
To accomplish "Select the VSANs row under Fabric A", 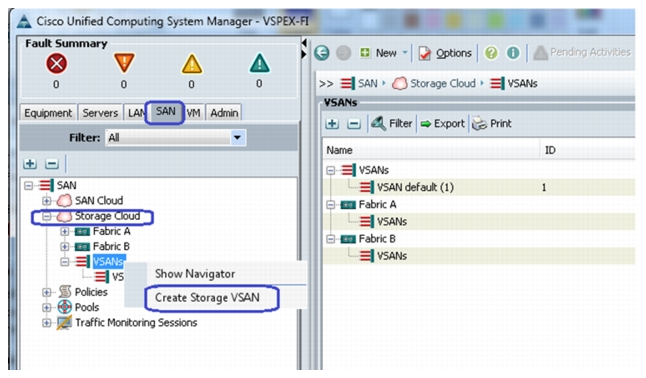I will tap(479, 222).
